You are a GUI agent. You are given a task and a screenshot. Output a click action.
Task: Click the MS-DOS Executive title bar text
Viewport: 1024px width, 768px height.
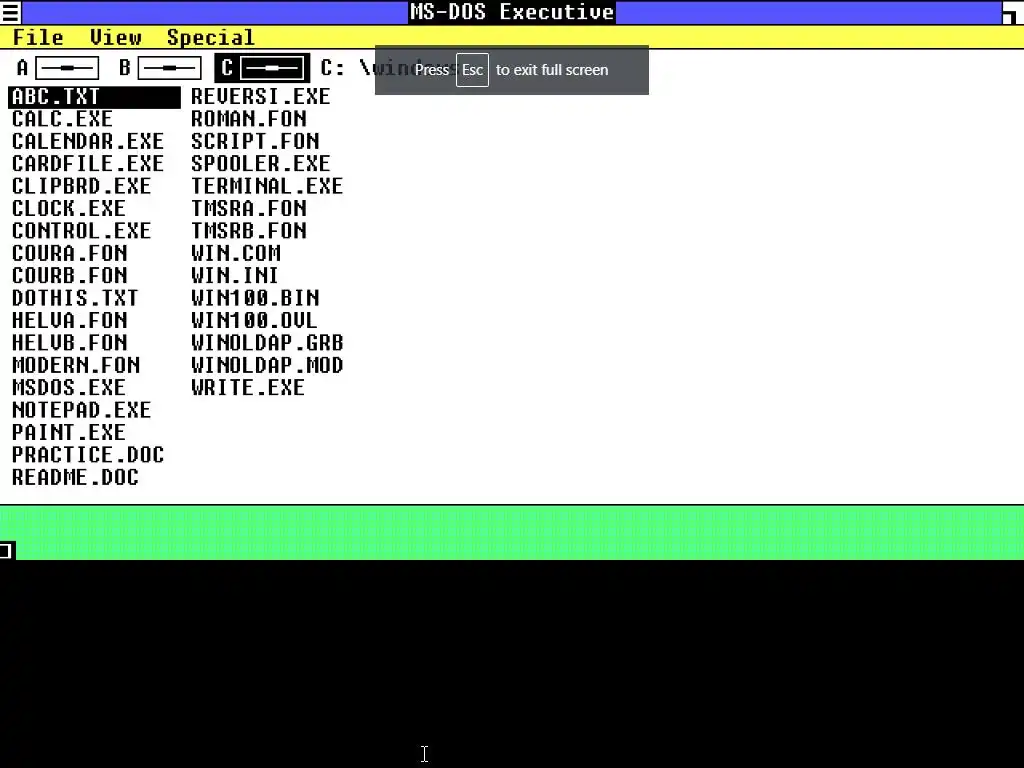pyautogui.click(x=512, y=12)
